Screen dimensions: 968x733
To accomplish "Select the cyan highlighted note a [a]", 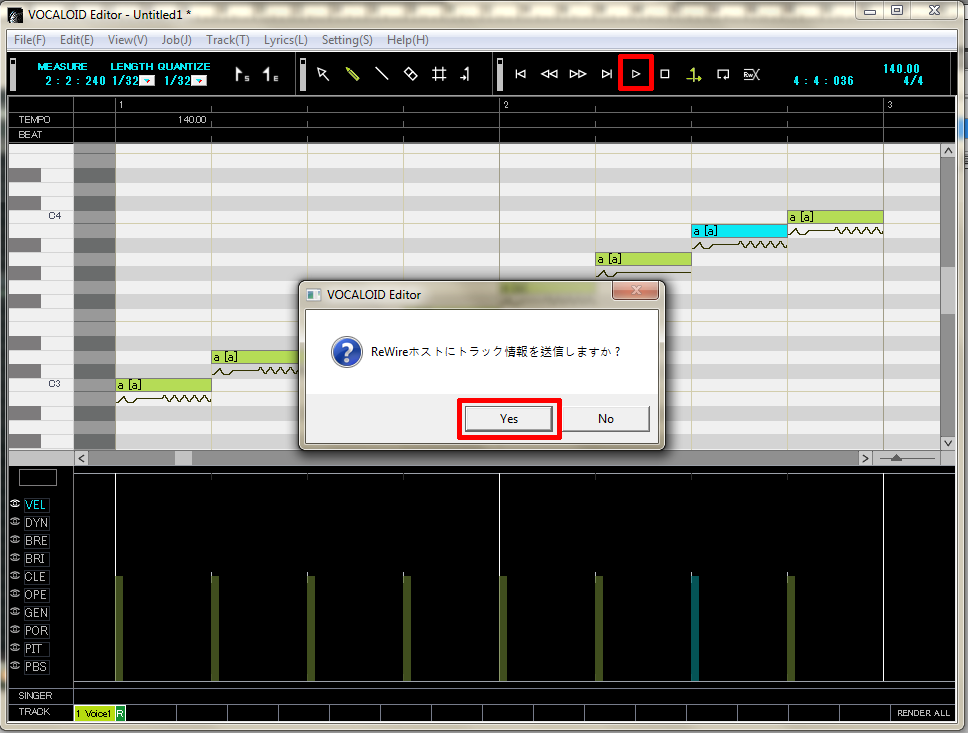I will pyautogui.click(x=739, y=231).
